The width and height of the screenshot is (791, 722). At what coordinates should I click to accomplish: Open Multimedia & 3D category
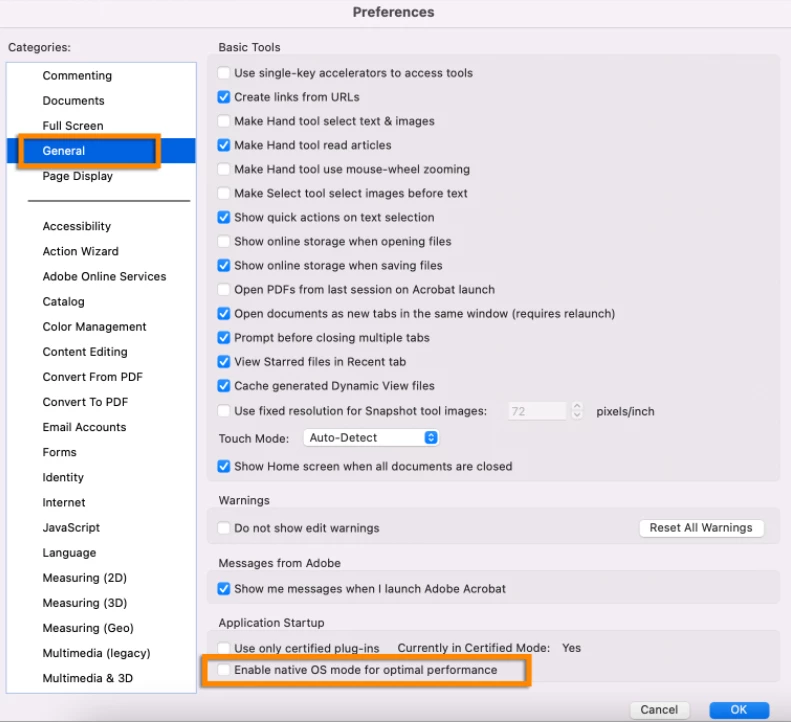(88, 679)
